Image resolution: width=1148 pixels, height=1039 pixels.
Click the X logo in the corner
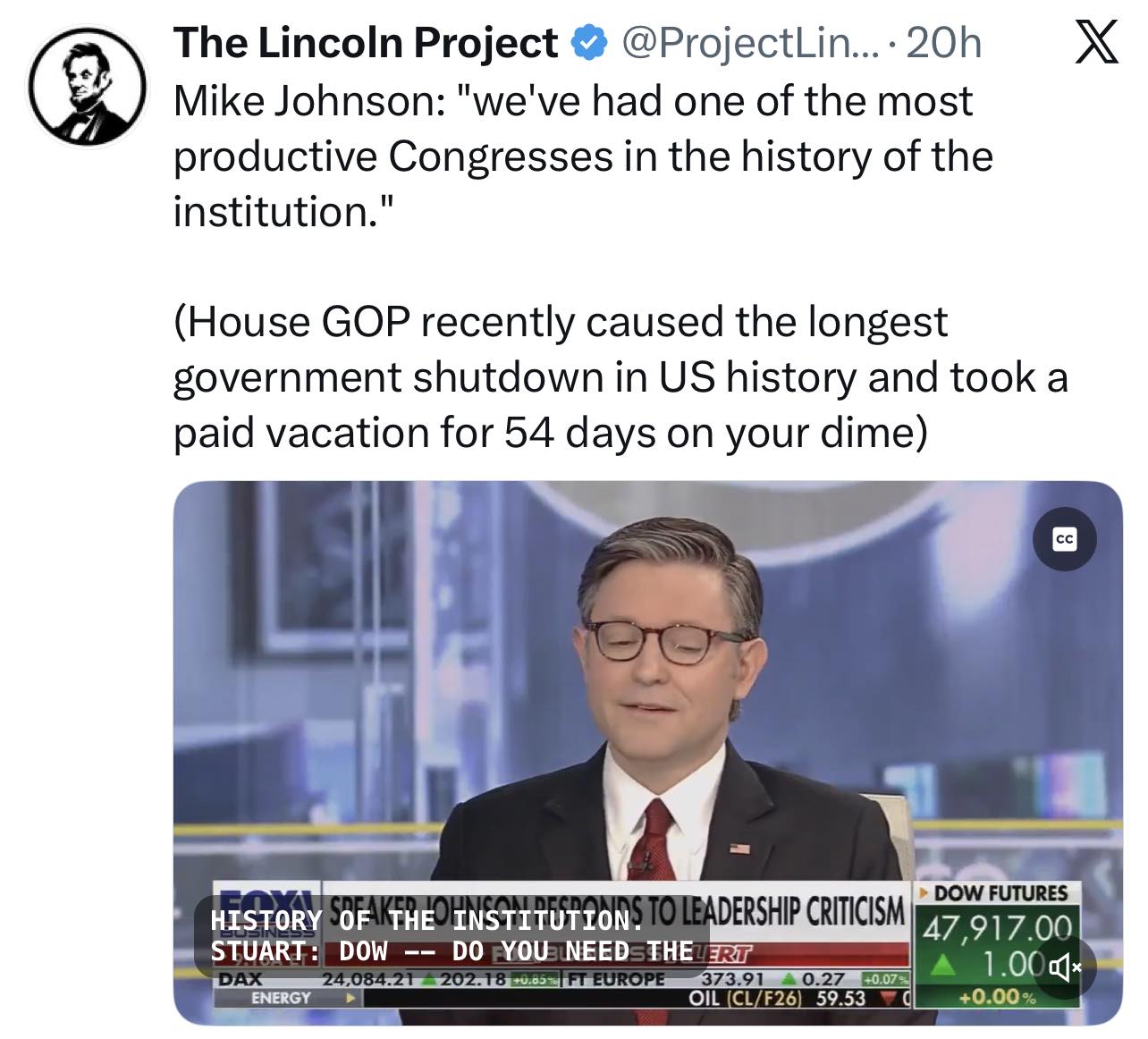pyautogui.click(x=1097, y=43)
